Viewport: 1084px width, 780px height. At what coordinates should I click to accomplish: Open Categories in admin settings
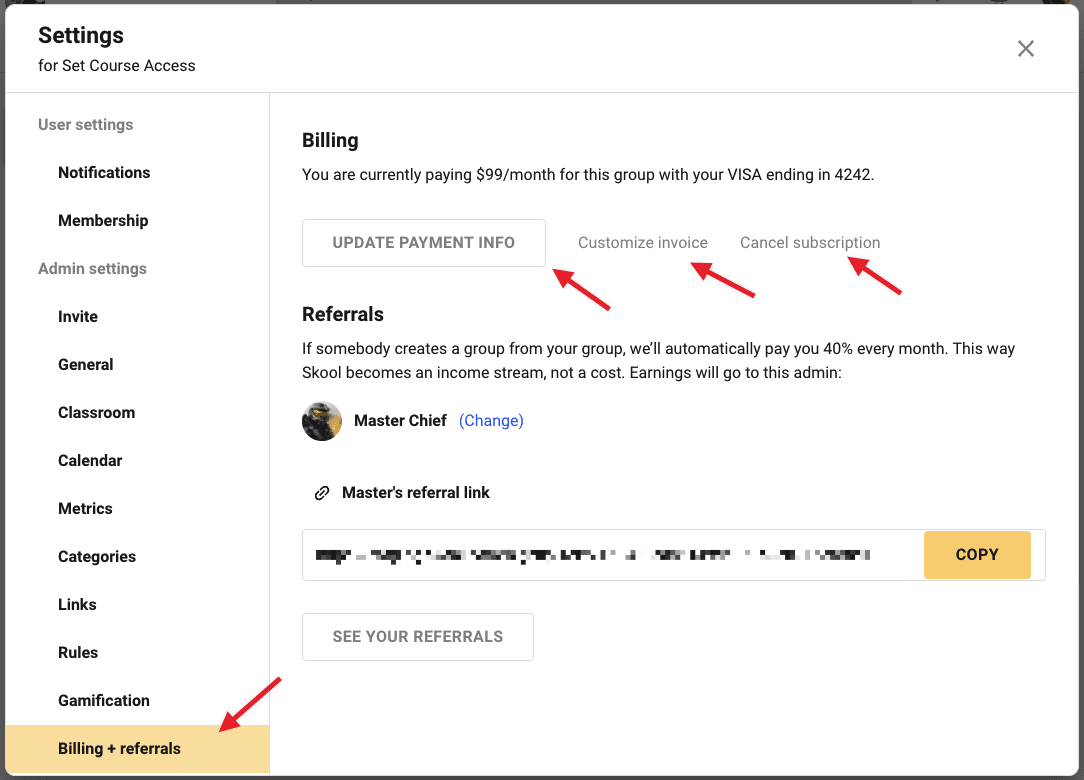click(97, 557)
